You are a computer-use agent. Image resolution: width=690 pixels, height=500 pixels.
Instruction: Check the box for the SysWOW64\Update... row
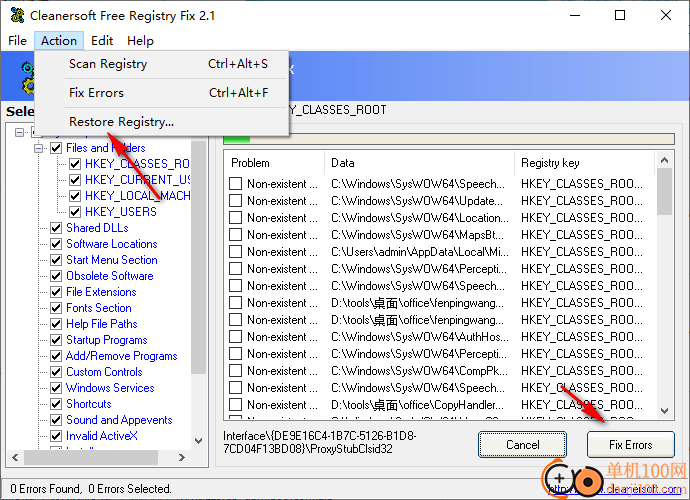pyautogui.click(x=235, y=201)
